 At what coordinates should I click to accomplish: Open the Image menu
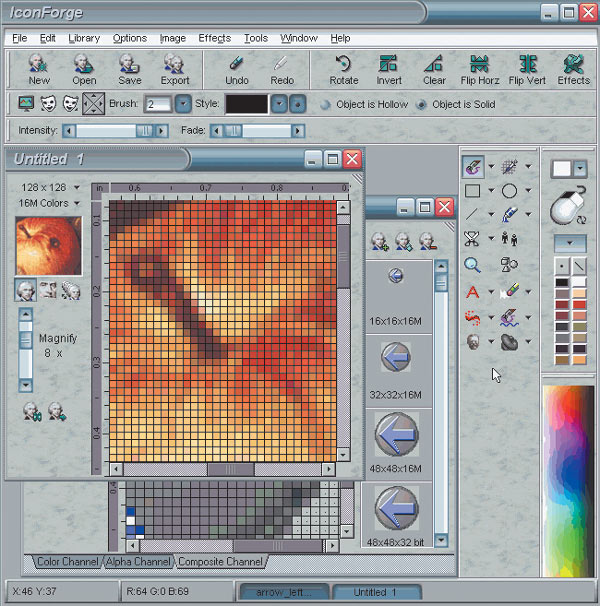click(x=172, y=38)
